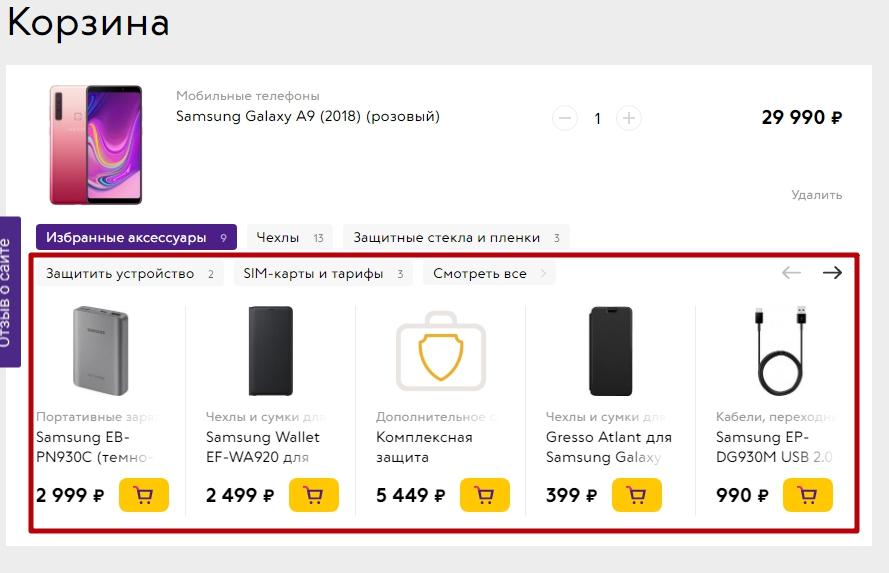This screenshot has width=889, height=573.
Task: Select the Избранные аксессуары tab
Action: pos(136,237)
